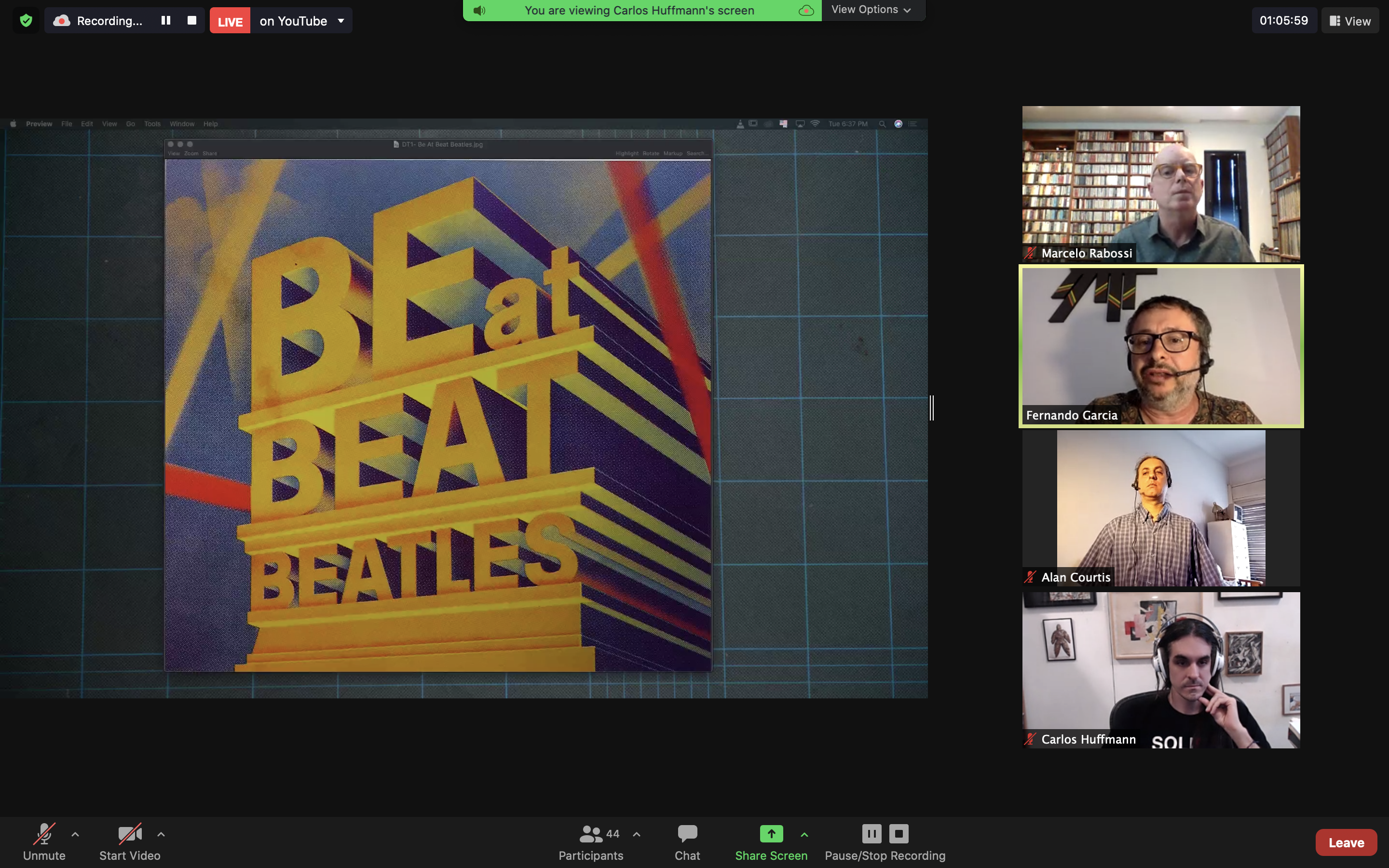Click the speaker icon in sharing banner
1389x868 pixels.
479,10
